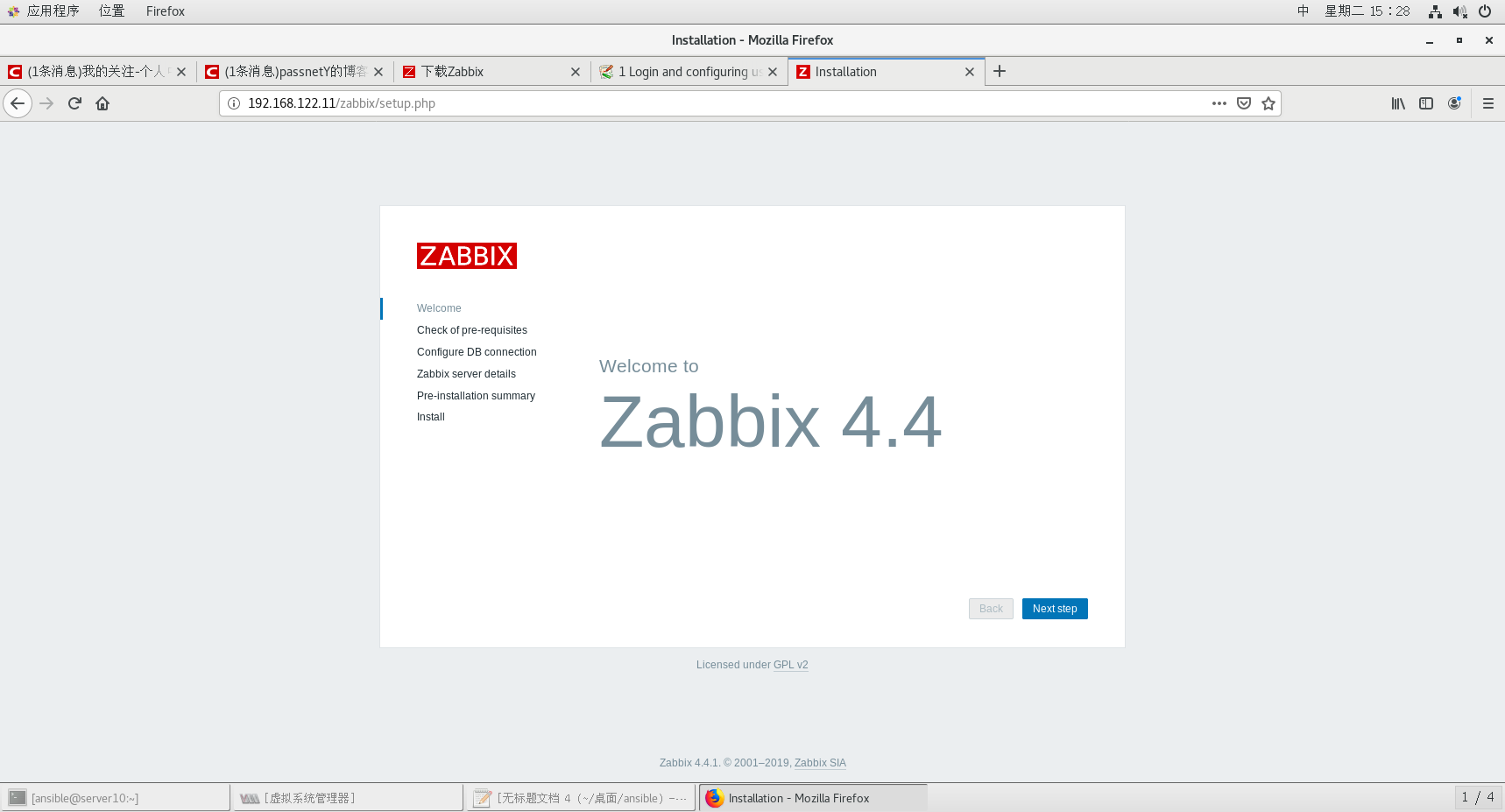Screen dimensions: 1505x812
Task: Toggle the sidebar view icon
Action: pos(1426,103)
